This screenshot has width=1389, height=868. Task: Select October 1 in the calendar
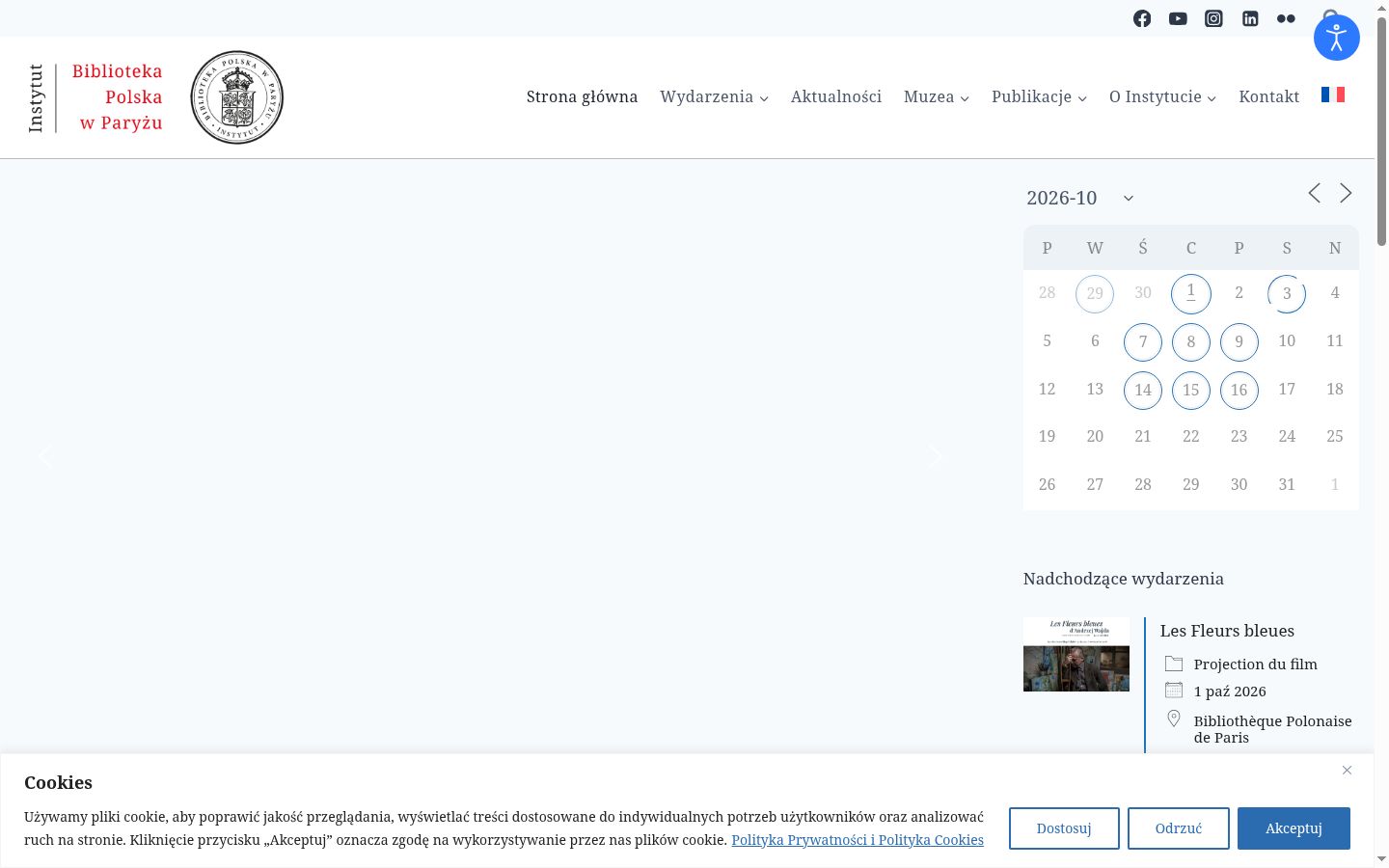(x=1191, y=294)
